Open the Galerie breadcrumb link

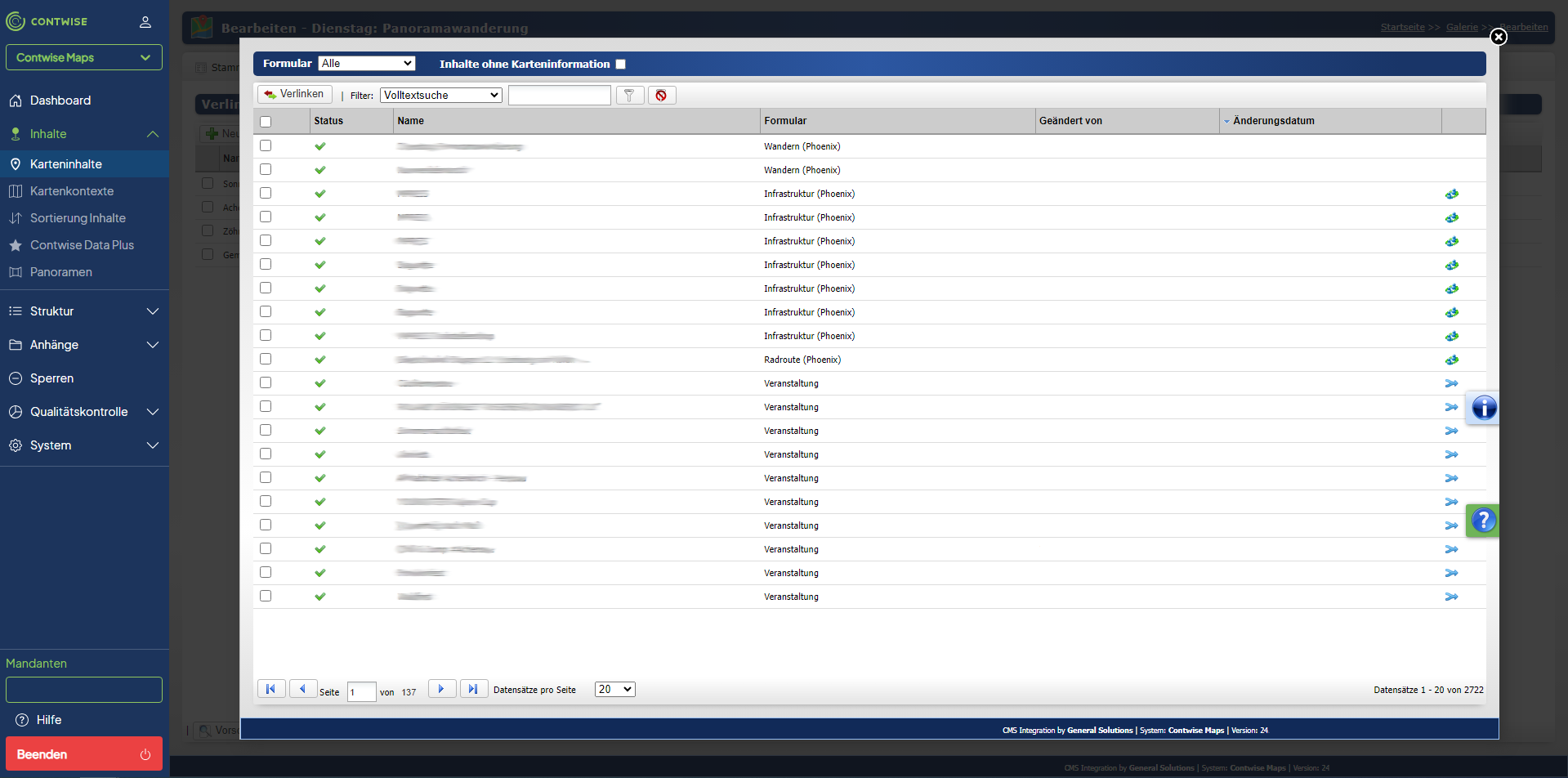pyautogui.click(x=1462, y=27)
